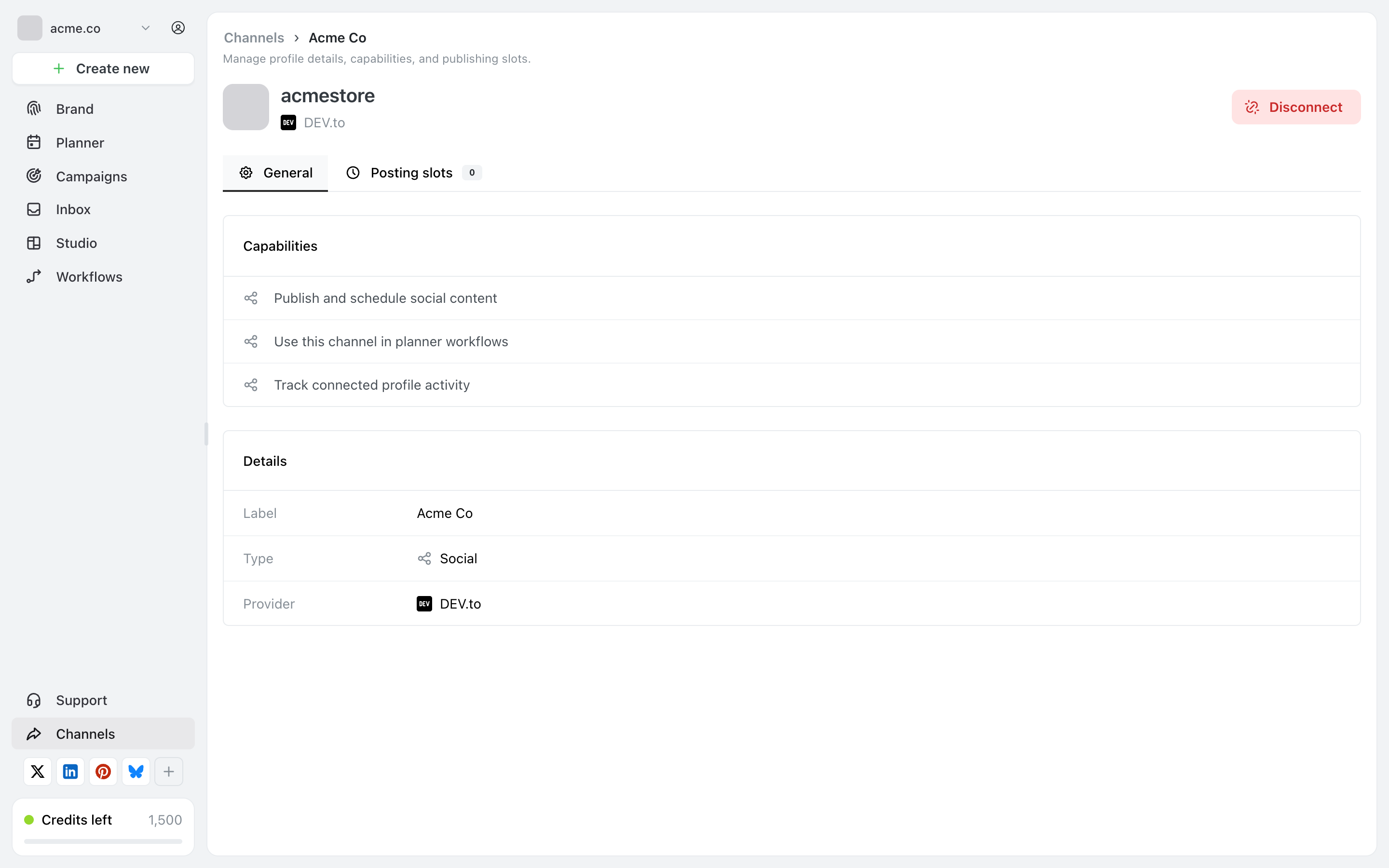Open Support from sidebar

click(x=103, y=700)
